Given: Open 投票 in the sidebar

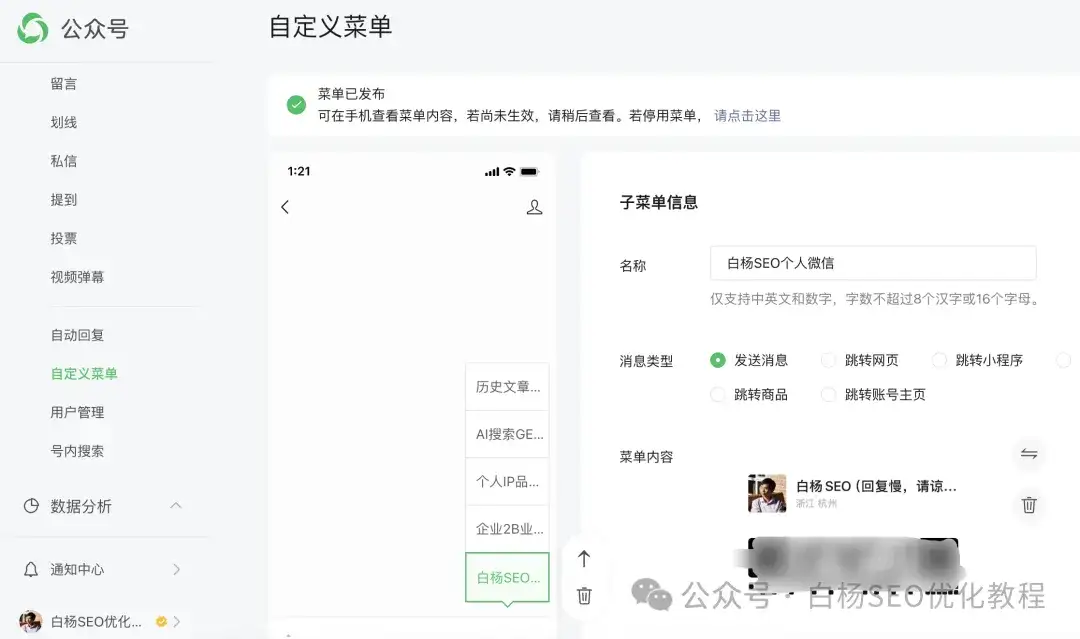Looking at the screenshot, I should coord(63,238).
